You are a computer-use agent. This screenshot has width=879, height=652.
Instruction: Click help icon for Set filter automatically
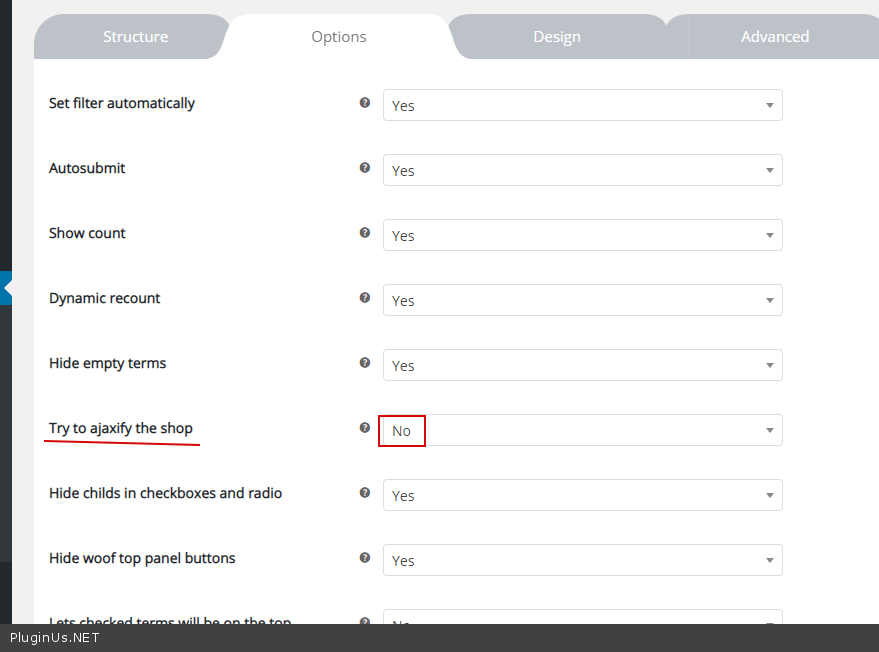point(365,103)
